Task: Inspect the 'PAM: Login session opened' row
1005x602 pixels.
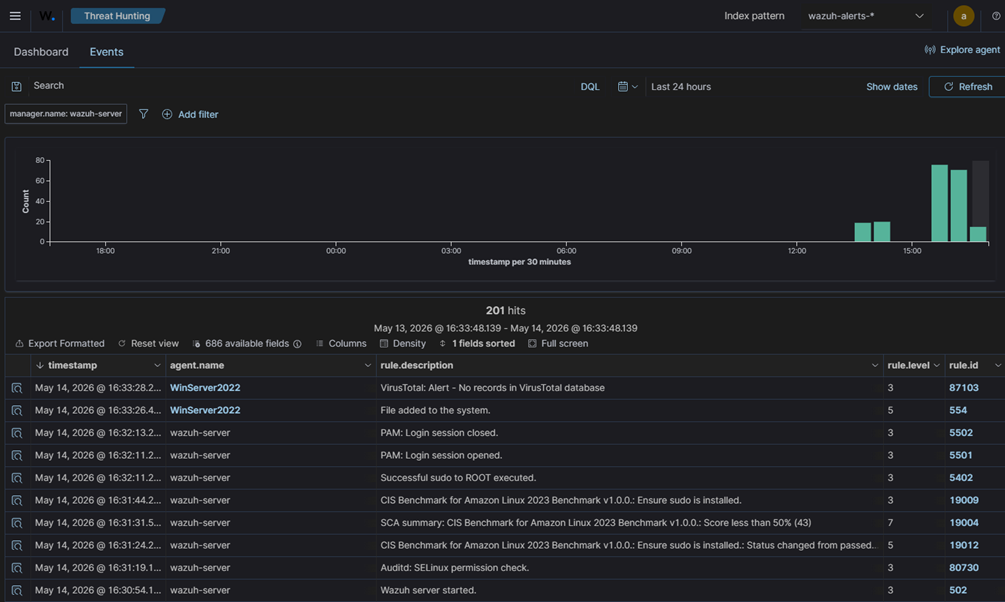Action: pyautogui.click(x=17, y=455)
